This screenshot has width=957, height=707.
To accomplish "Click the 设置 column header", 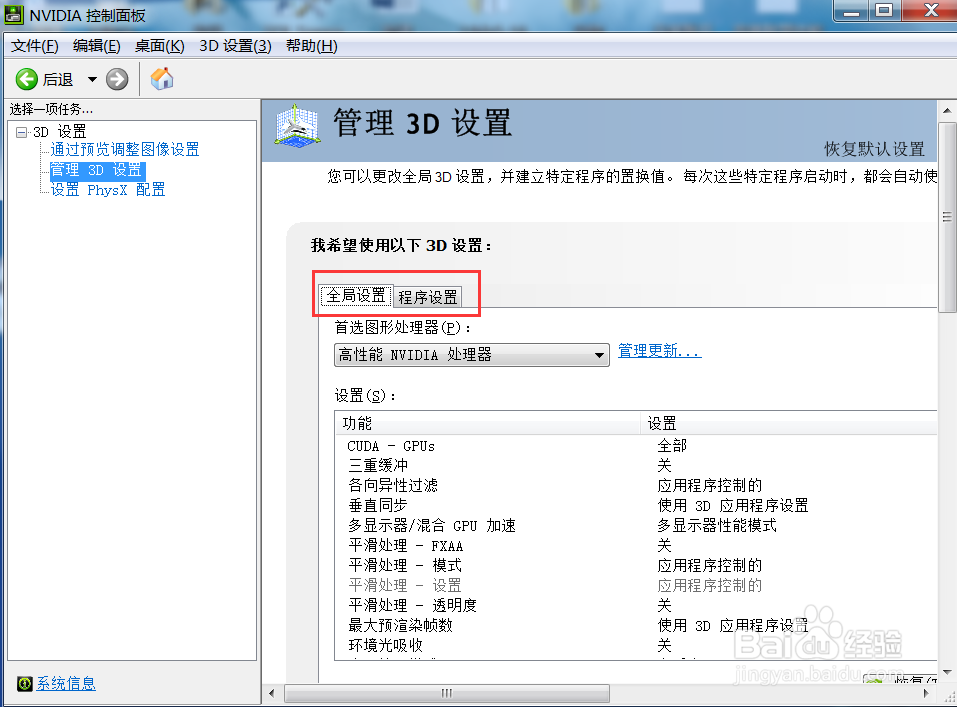I will tap(789, 423).
